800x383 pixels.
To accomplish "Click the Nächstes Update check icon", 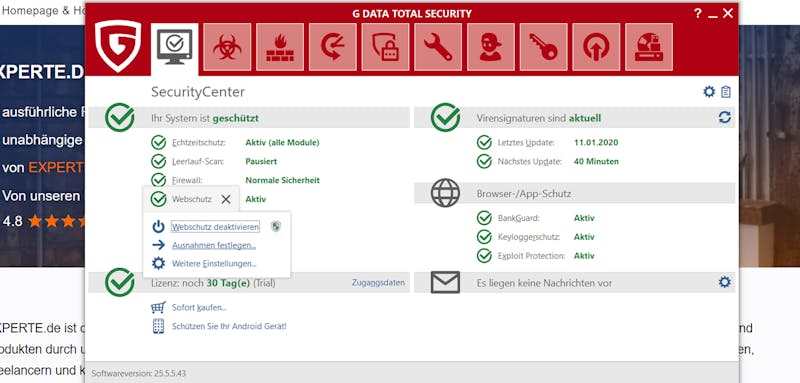I will [484, 161].
